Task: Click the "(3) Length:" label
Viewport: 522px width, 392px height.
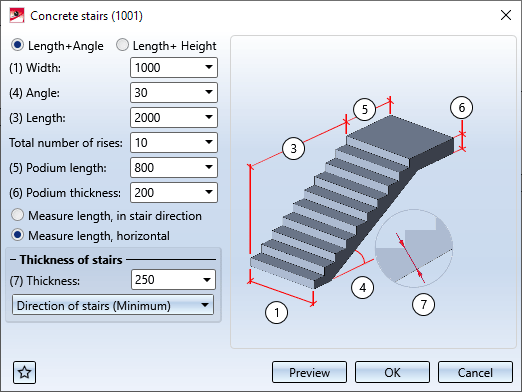Action: tap(37, 118)
